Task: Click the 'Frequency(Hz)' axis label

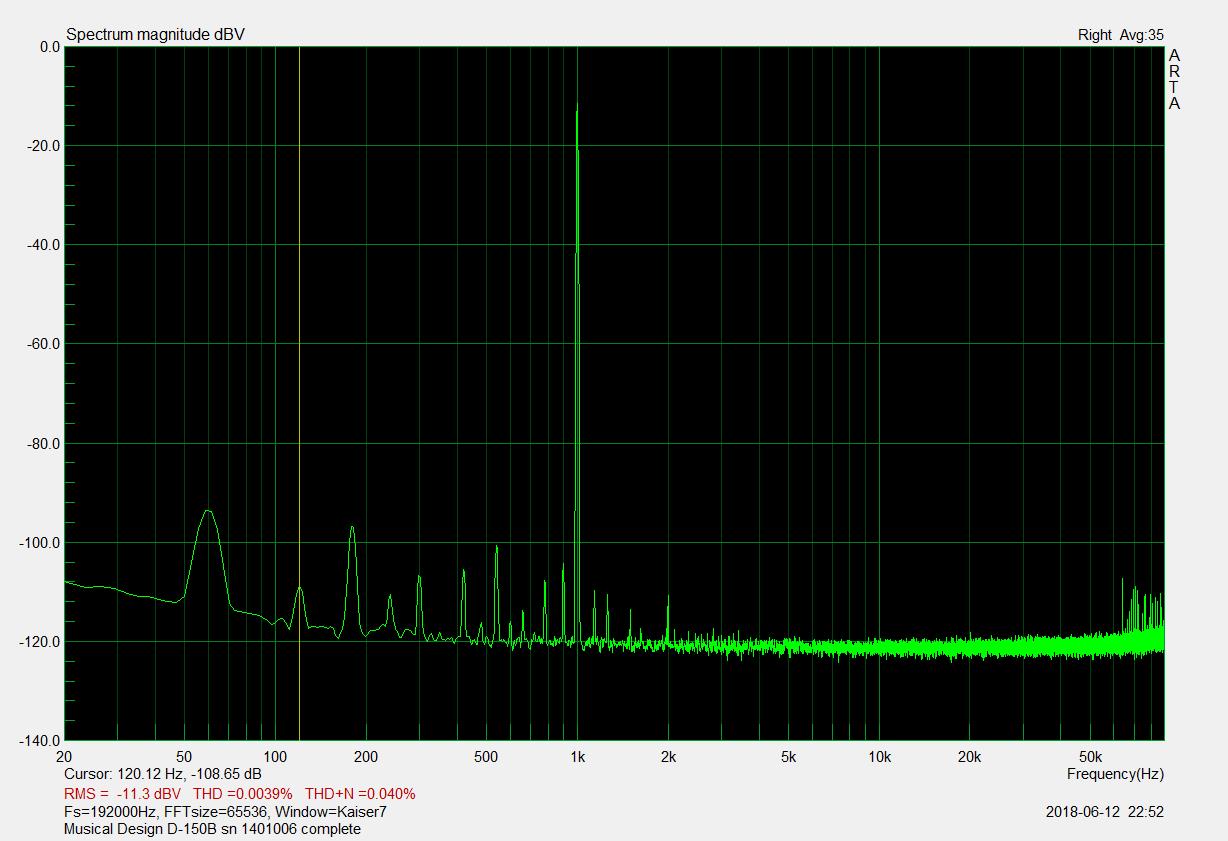Action: tap(1115, 774)
